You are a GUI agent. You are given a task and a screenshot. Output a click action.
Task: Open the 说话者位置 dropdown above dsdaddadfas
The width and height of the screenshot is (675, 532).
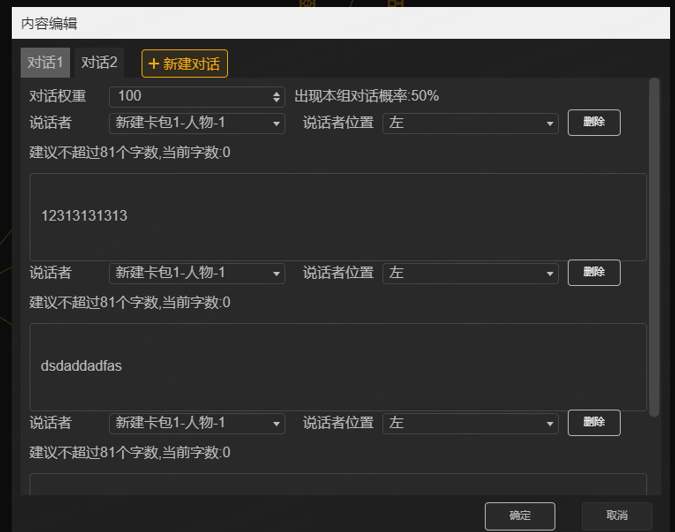pyautogui.click(x=470, y=273)
